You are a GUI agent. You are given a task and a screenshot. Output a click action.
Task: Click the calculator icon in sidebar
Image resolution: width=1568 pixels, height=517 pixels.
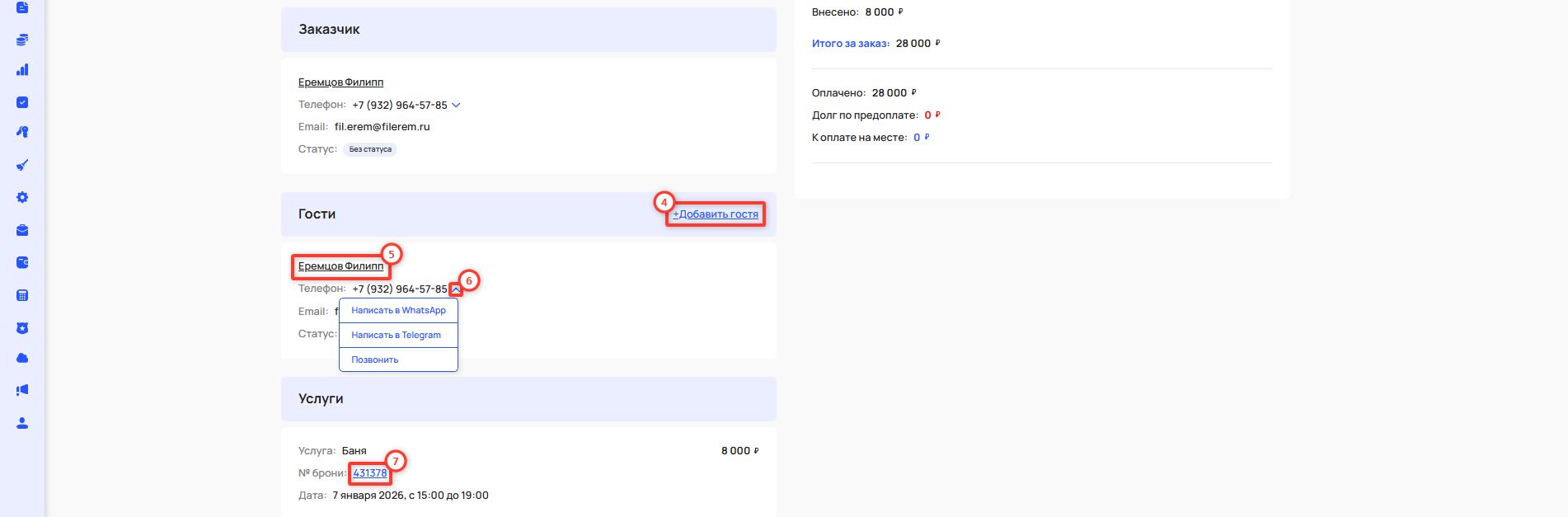coord(22,295)
